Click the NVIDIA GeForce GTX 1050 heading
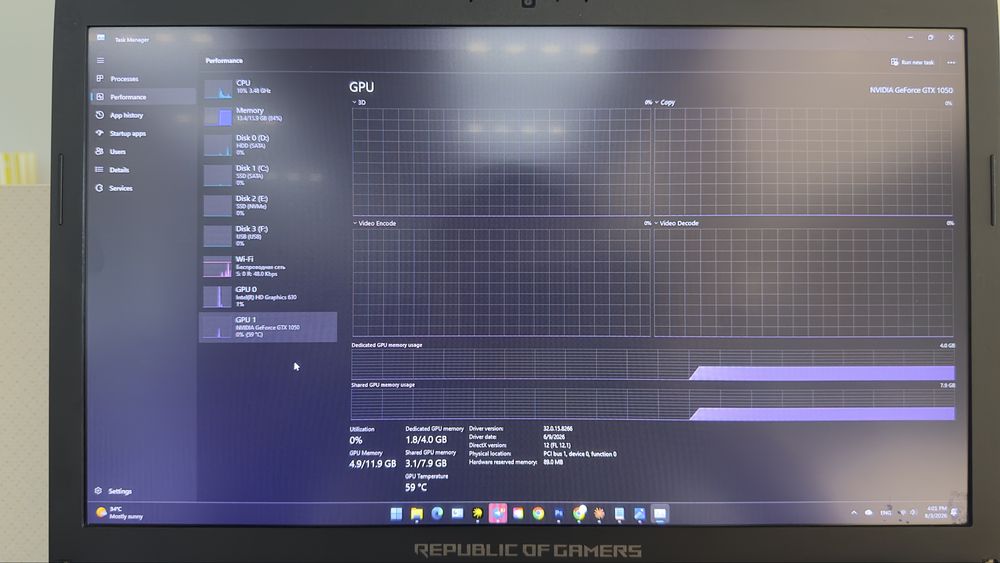 tap(911, 90)
